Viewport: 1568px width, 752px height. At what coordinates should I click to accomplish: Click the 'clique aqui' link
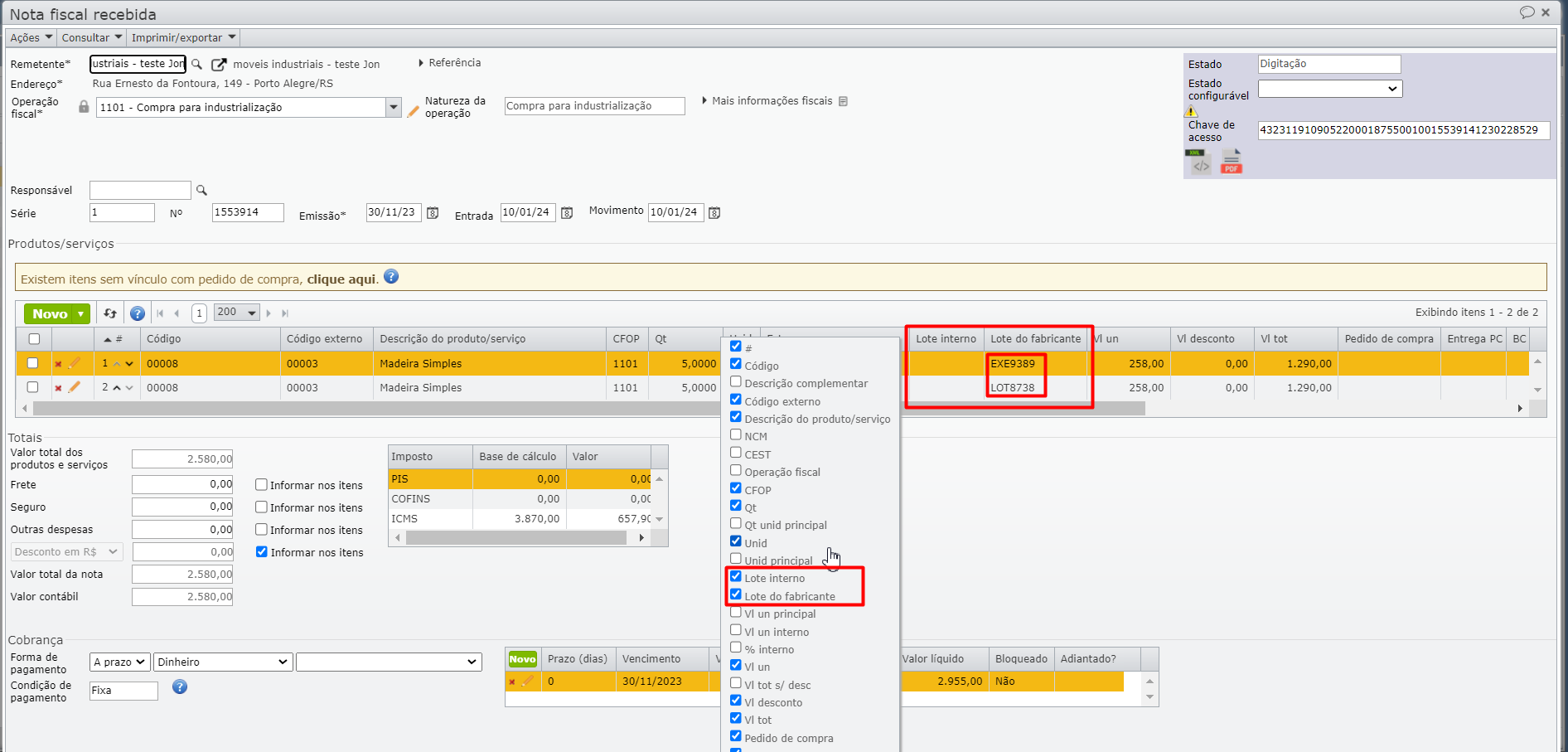[341, 279]
